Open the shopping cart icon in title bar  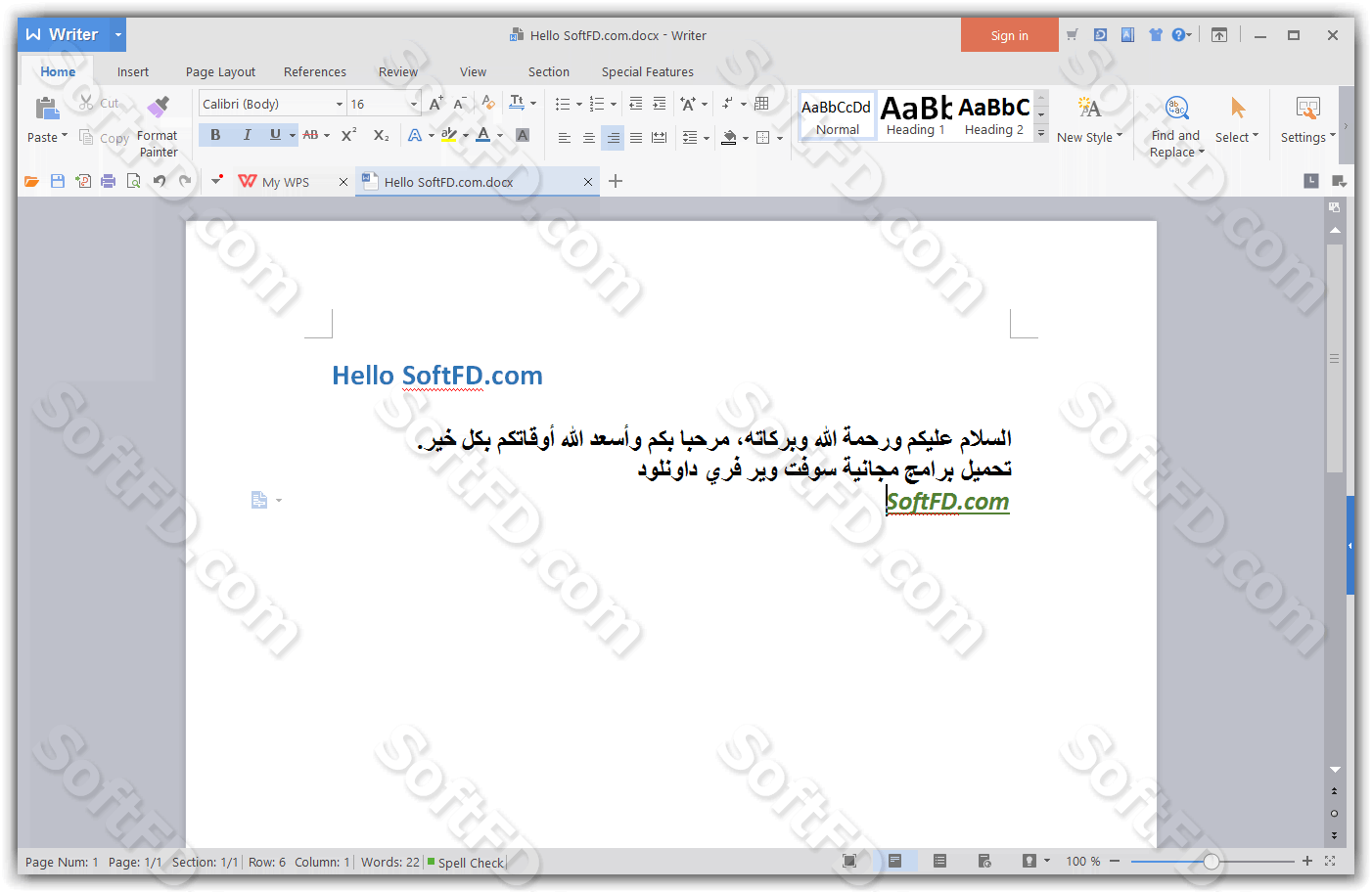[1073, 35]
